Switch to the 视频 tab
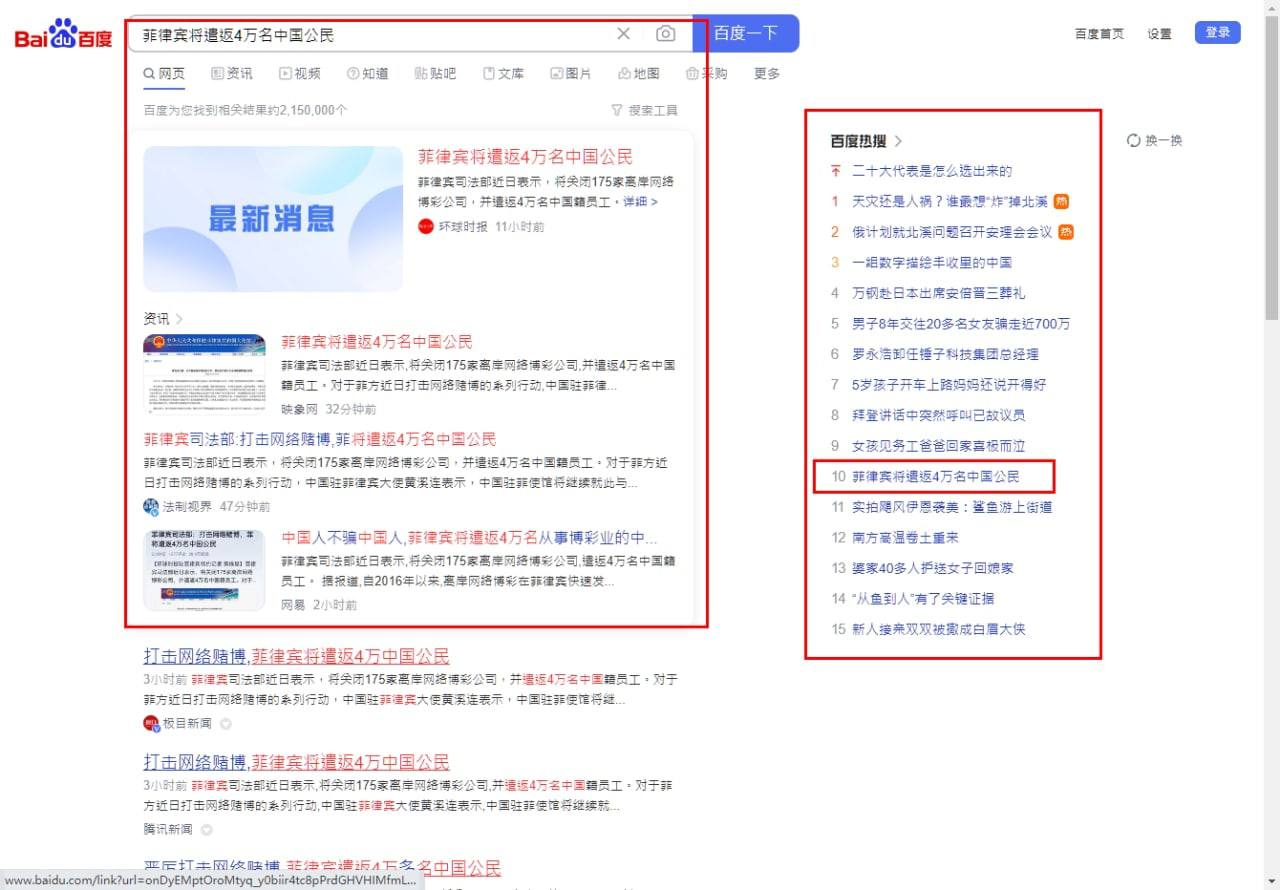 [x=300, y=73]
